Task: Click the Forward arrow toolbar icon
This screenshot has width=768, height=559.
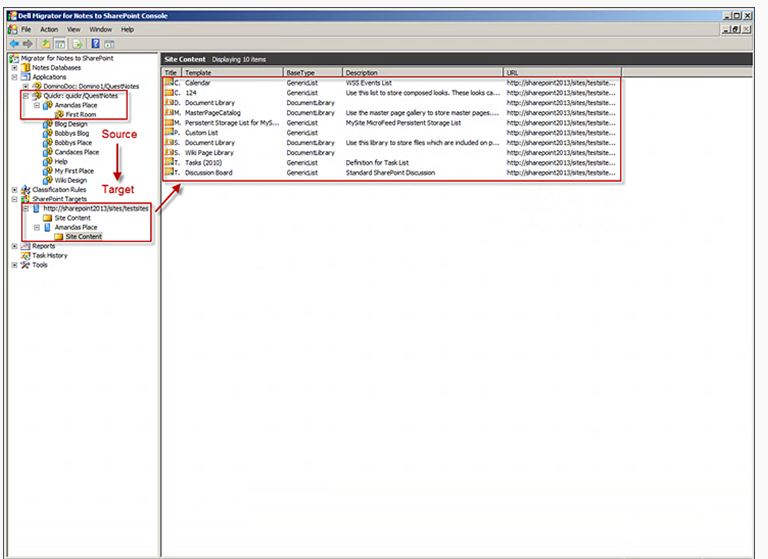Action: click(28, 44)
